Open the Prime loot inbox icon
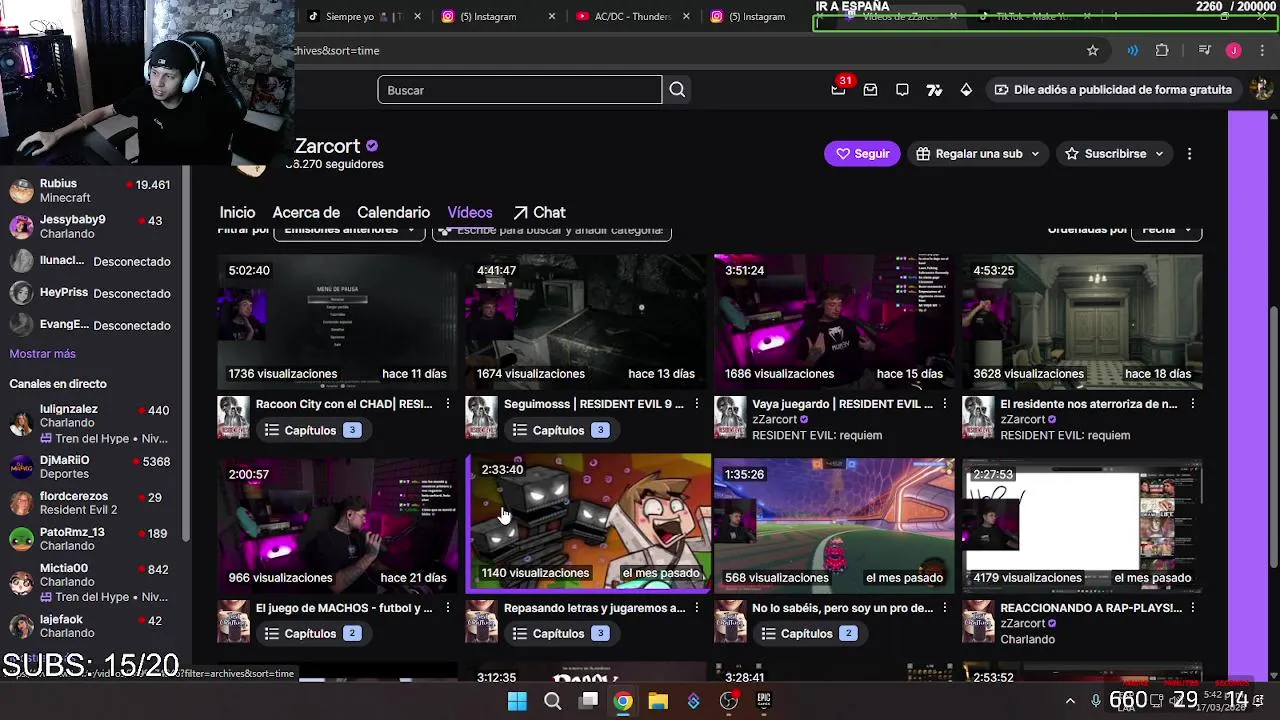 [870, 90]
